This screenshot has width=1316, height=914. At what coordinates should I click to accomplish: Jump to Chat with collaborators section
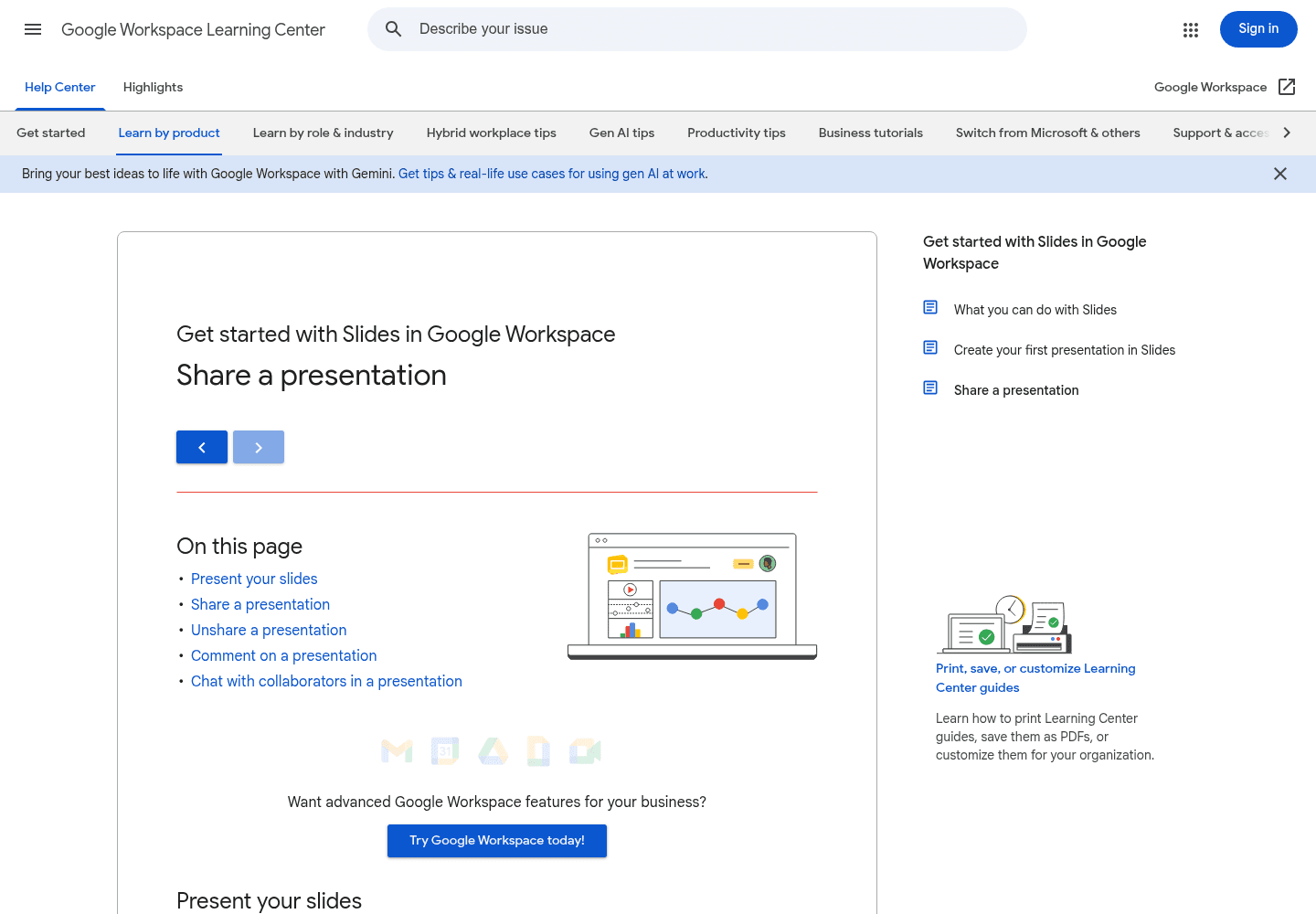click(326, 681)
